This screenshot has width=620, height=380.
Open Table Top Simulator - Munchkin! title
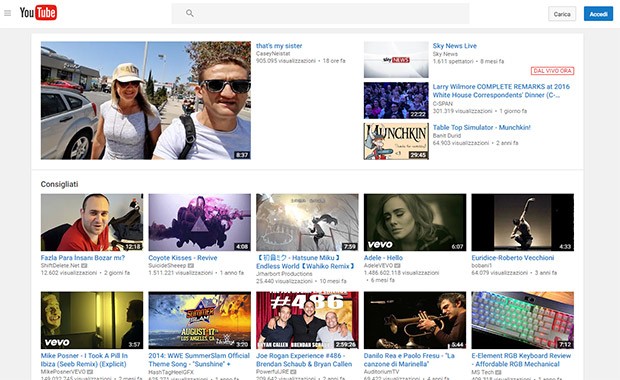coord(481,127)
